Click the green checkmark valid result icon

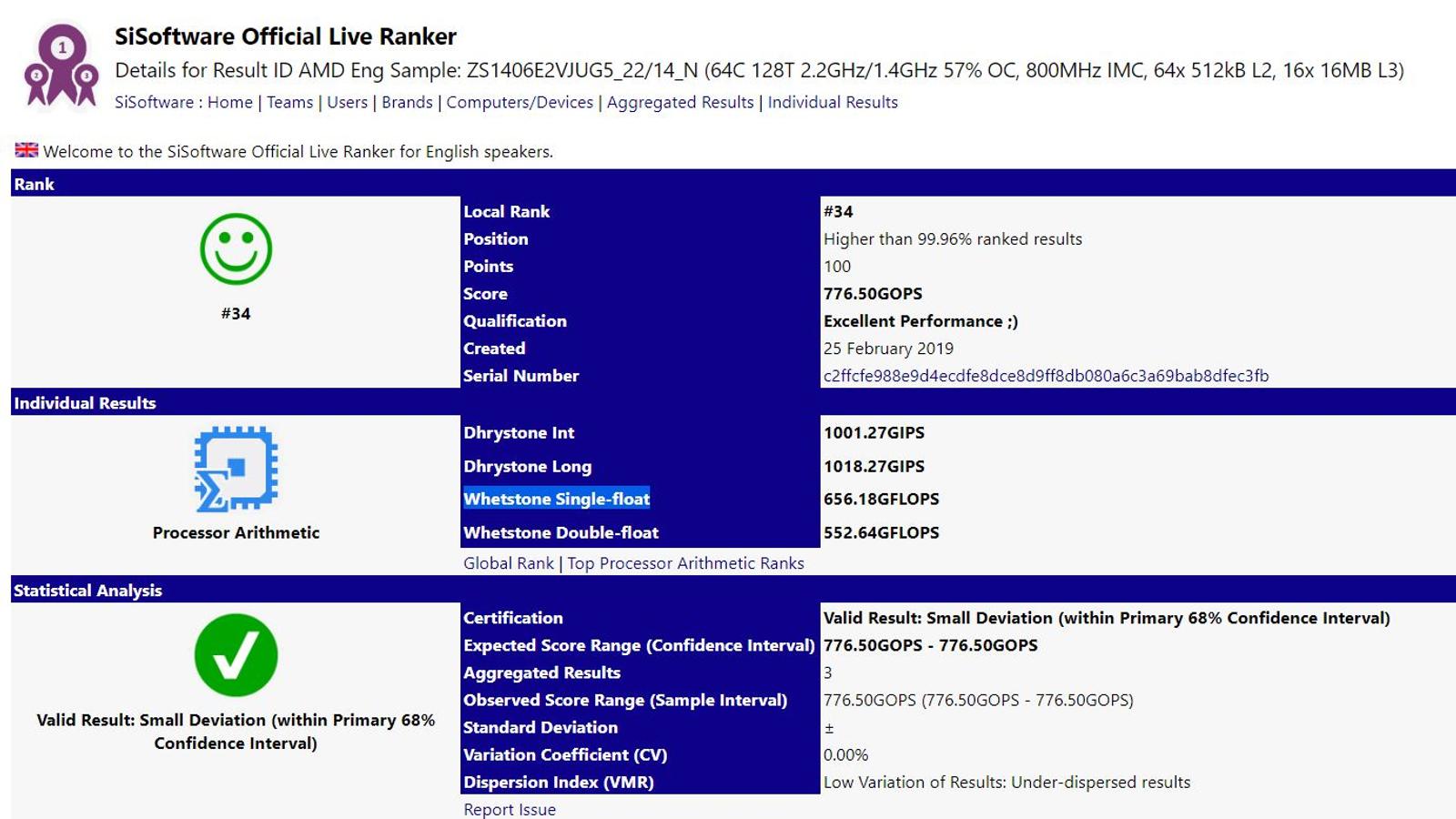coord(236,655)
